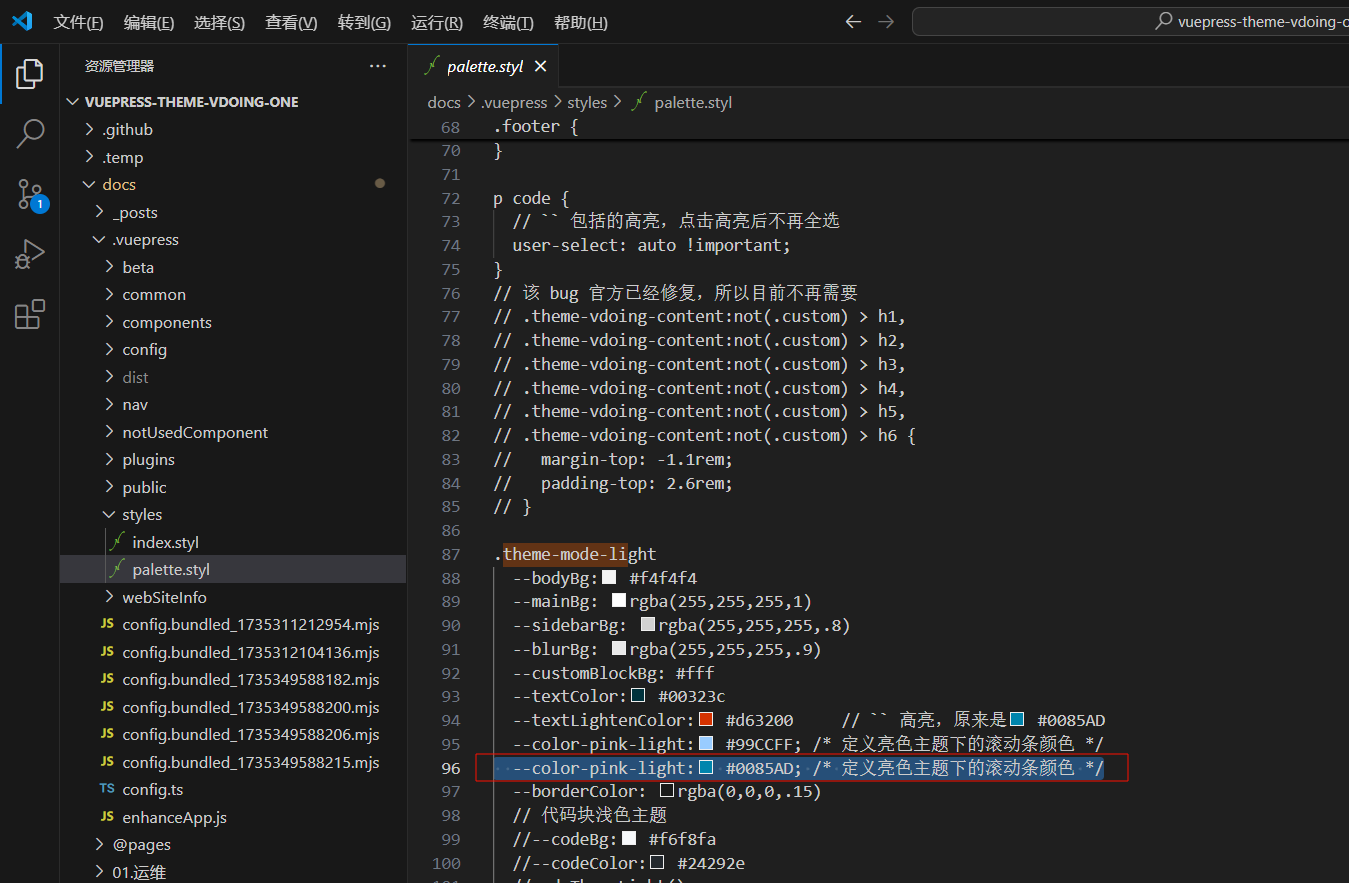Click the user-select: auto !important line
The height and width of the screenshot is (883, 1349).
click(x=651, y=245)
